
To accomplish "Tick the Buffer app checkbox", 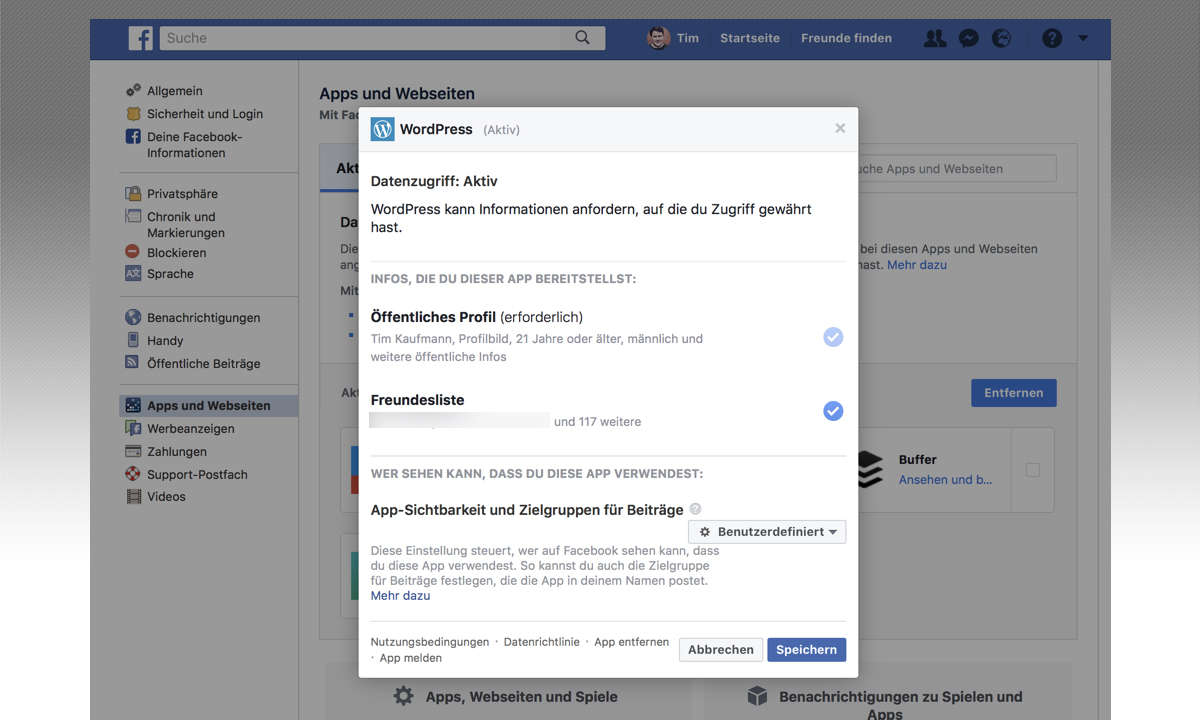I will click(1033, 470).
